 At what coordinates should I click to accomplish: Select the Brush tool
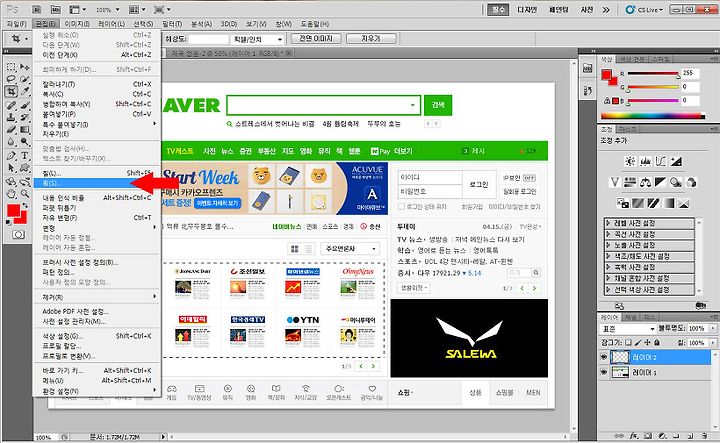(x=25, y=106)
